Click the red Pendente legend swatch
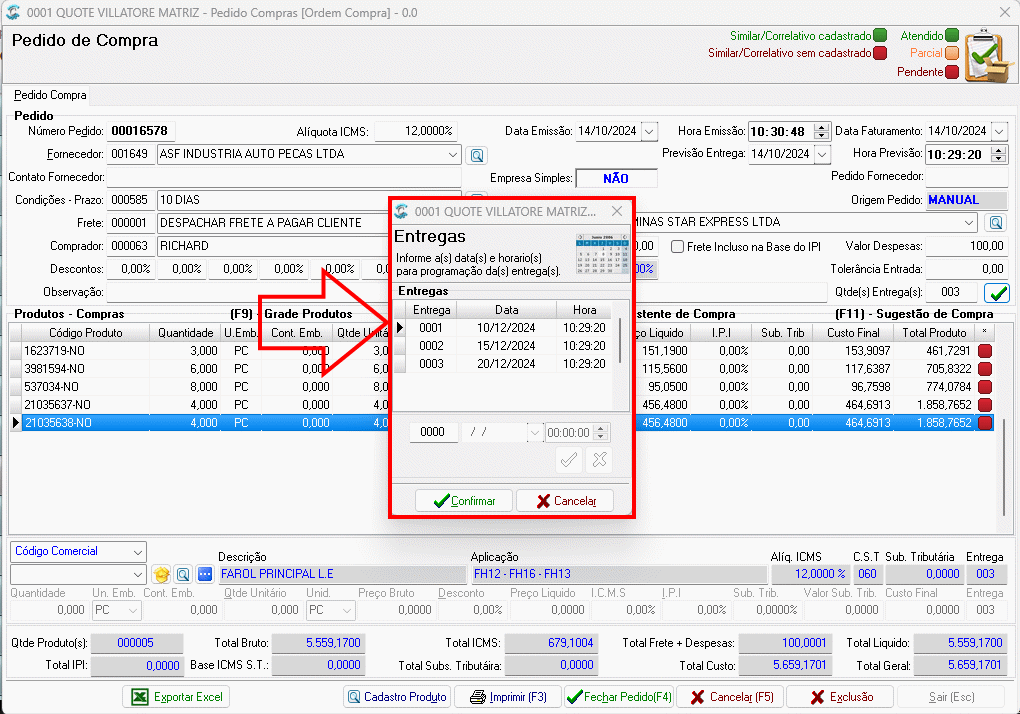 [x=952, y=72]
